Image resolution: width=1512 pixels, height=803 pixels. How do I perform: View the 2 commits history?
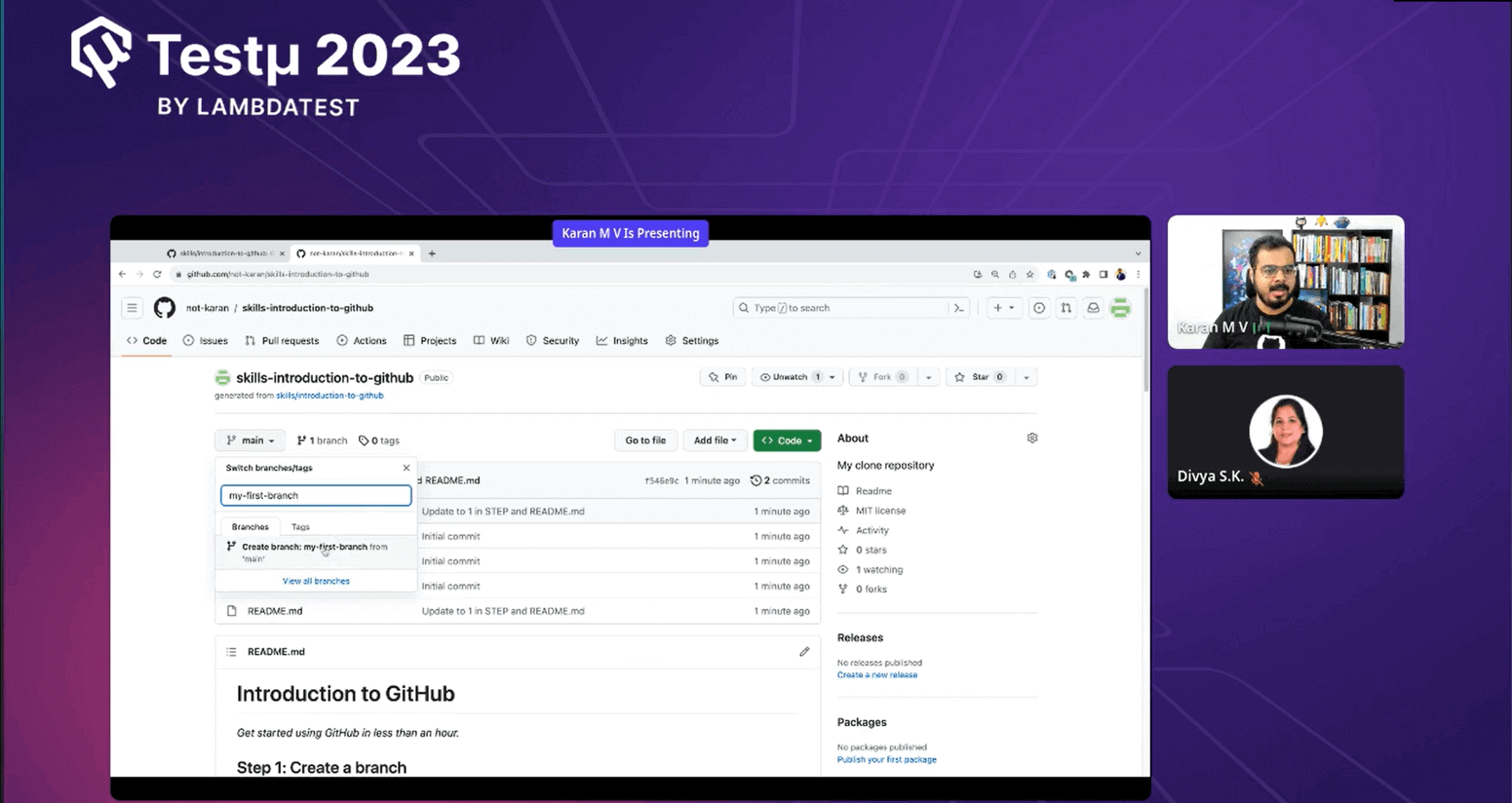(780, 480)
